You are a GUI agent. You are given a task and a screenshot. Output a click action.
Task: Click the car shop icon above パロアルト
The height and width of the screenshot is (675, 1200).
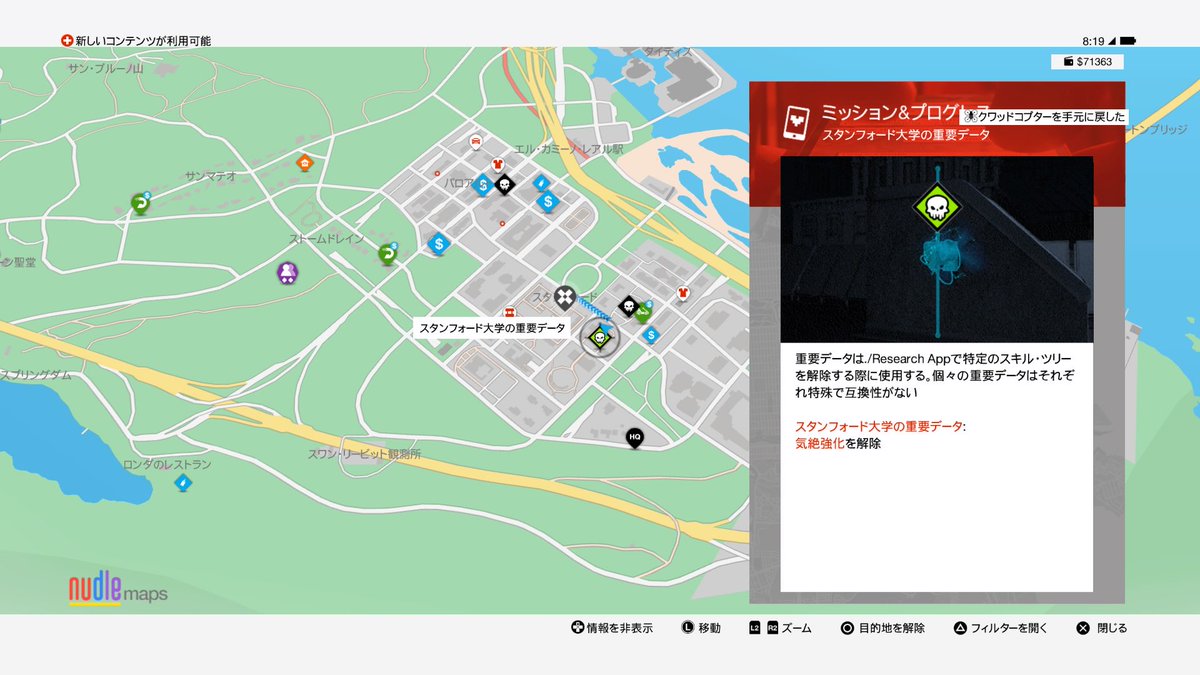tap(476, 141)
